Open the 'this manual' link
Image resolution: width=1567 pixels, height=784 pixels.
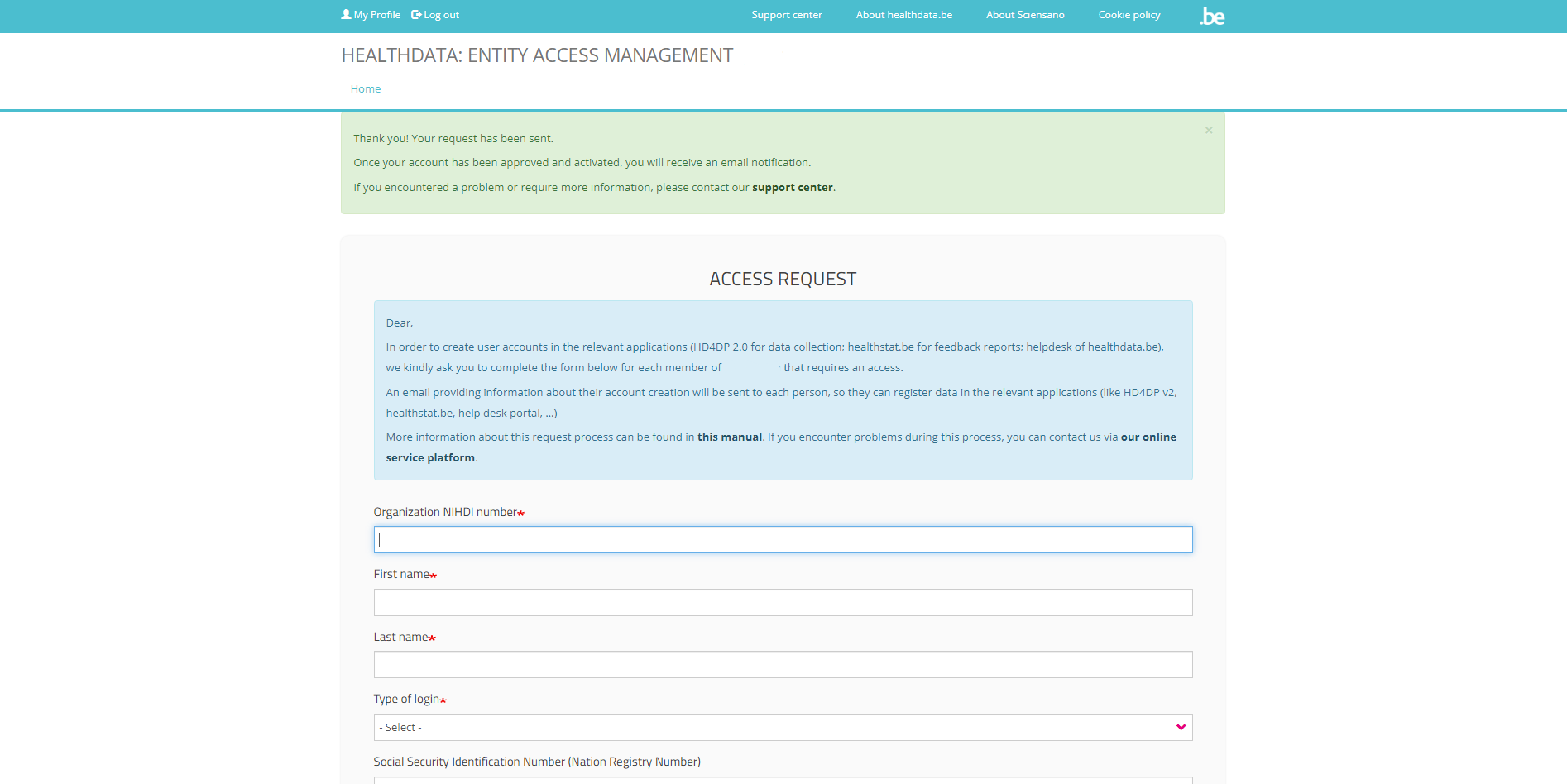coord(729,437)
